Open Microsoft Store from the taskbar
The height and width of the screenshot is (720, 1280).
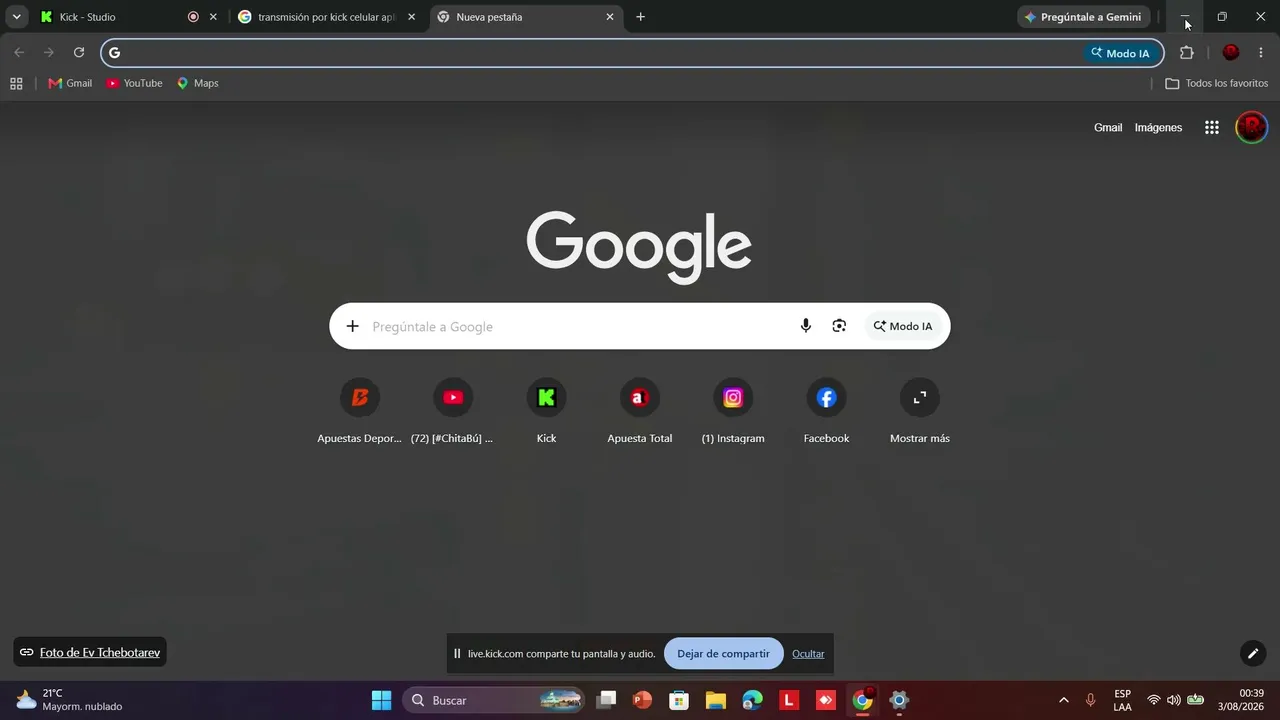679,700
